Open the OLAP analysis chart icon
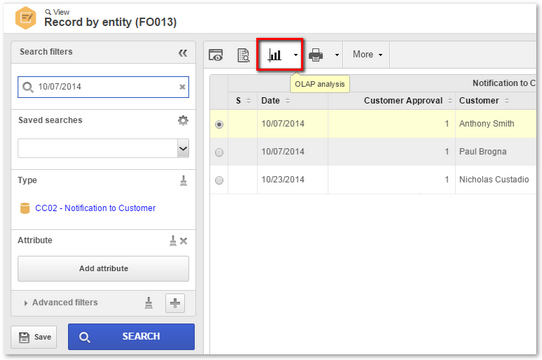The width and height of the screenshot is (542, 360). pyautogui.click(x=275, y=55)
